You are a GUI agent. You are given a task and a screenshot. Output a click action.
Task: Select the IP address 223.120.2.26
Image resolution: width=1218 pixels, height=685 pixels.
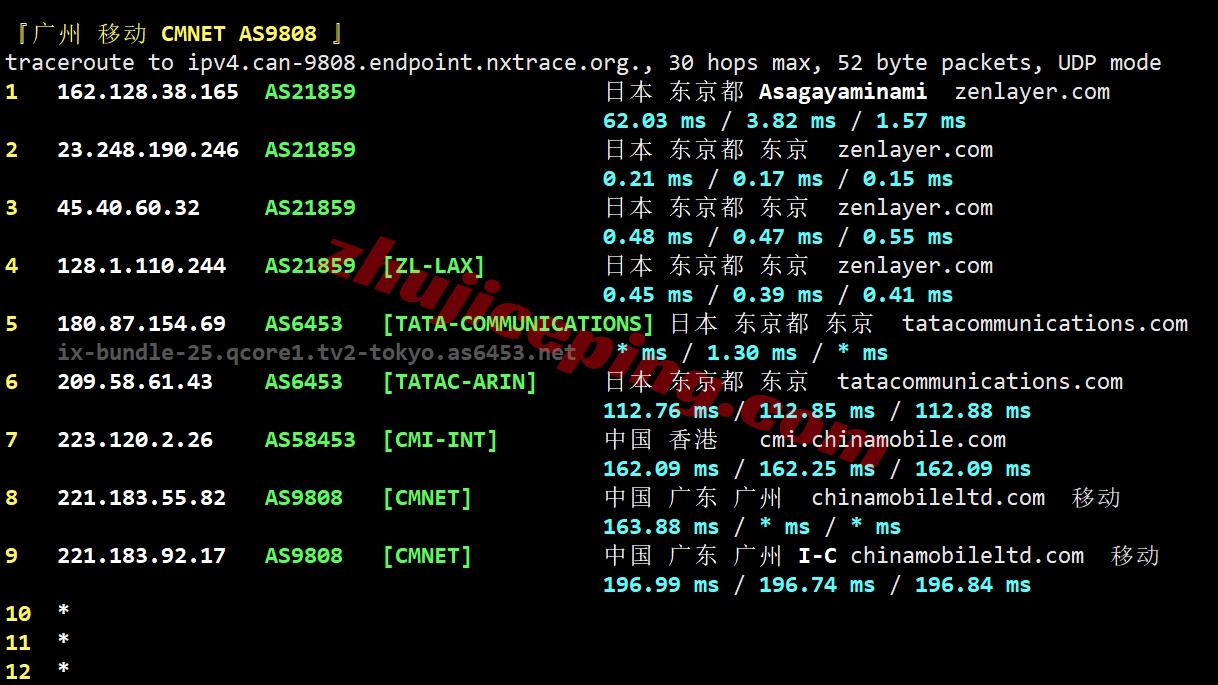pos(135,440)
